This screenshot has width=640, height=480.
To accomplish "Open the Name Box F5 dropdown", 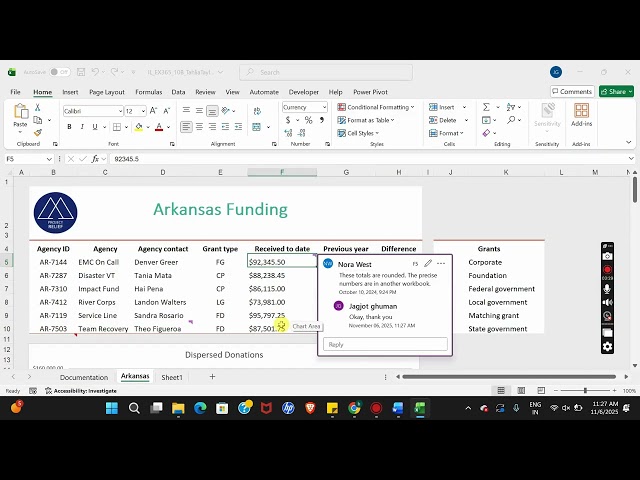I will coord(49,159).
